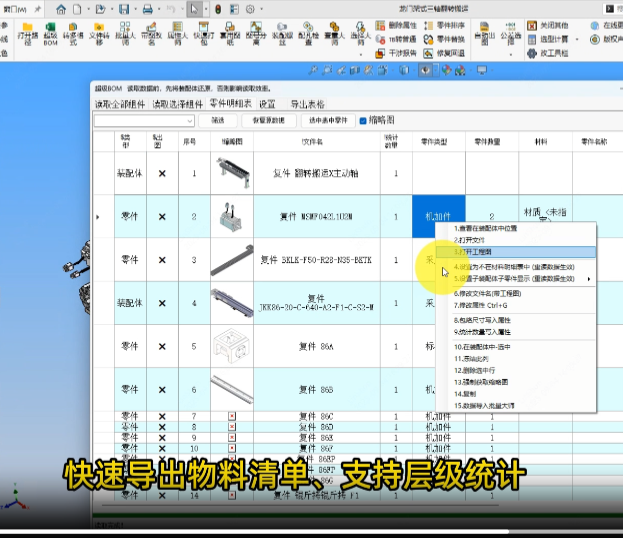This screenshot has width=623, height=538.
Task: Click the thumbnail of row 2 servo motor
Action: 230,219
